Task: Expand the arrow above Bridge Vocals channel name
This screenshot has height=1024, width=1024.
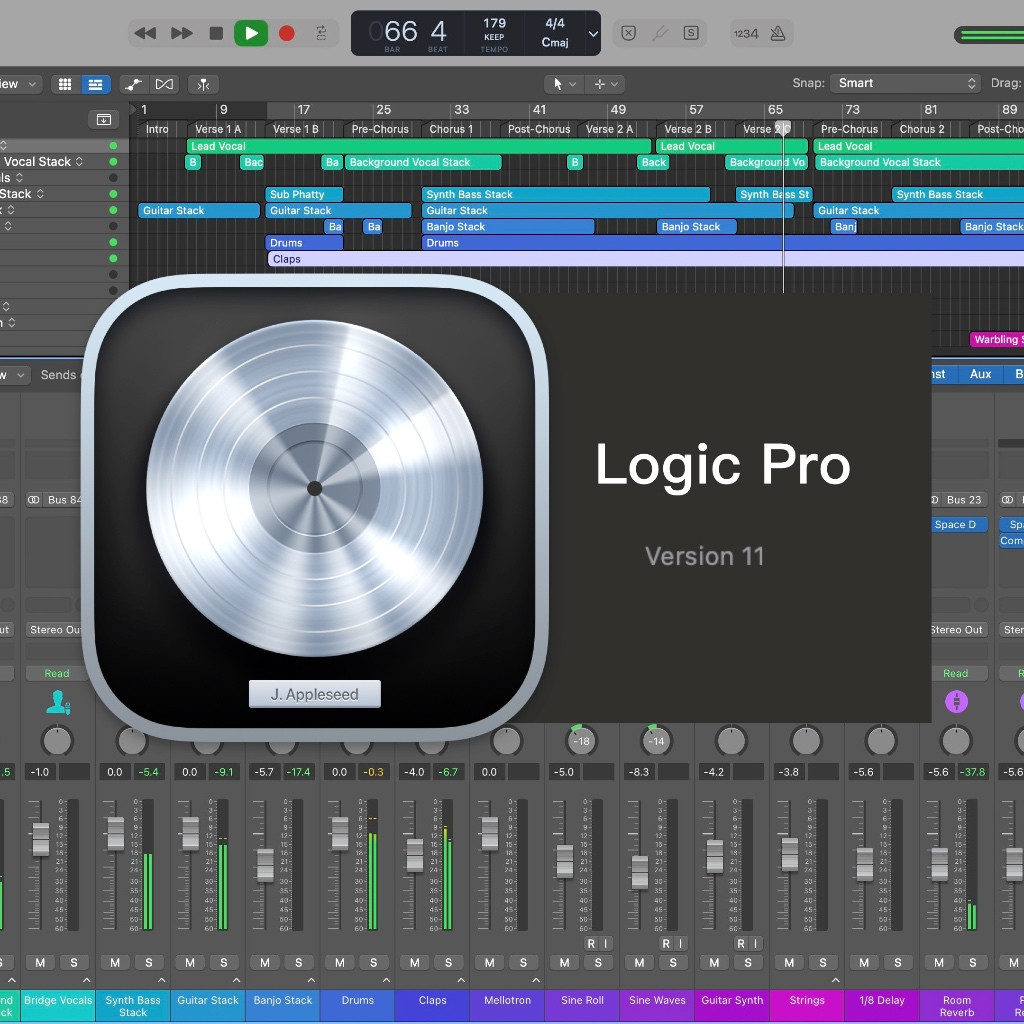Action: (86, 980)
